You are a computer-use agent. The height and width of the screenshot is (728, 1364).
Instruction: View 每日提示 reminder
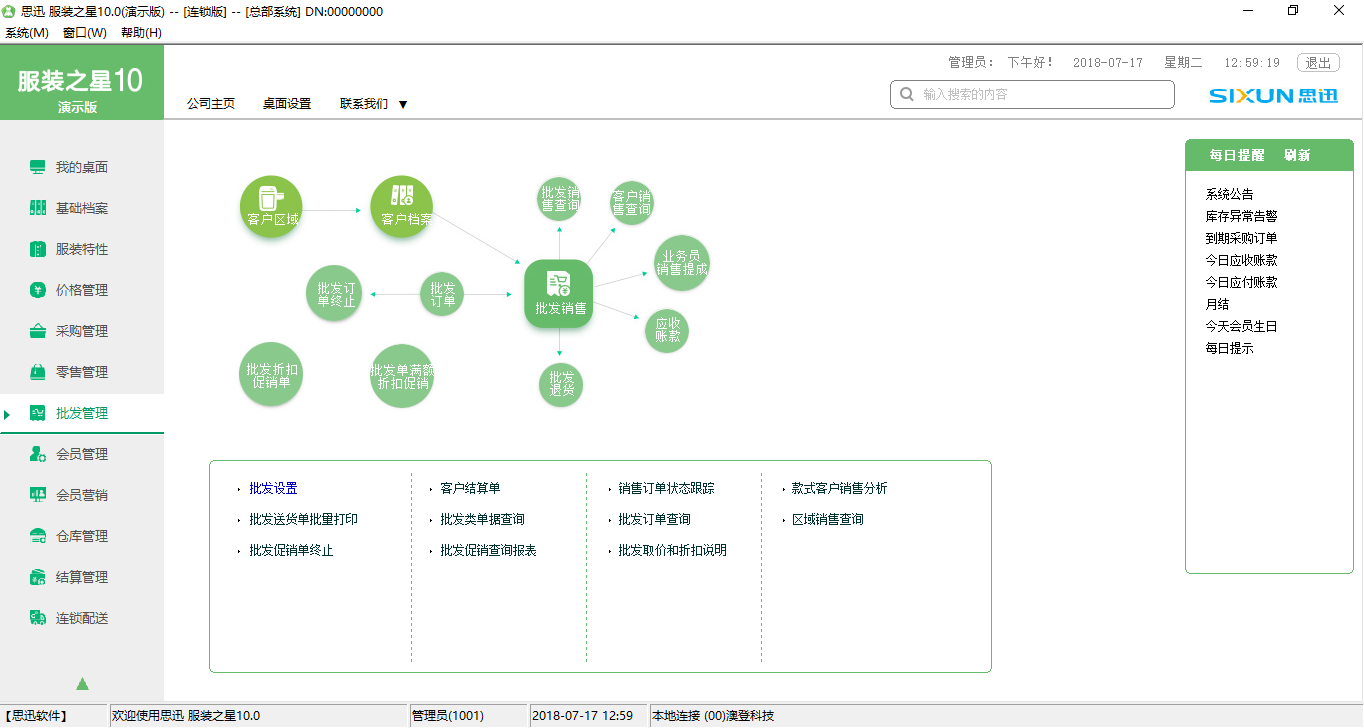[x=1229, y=348]
